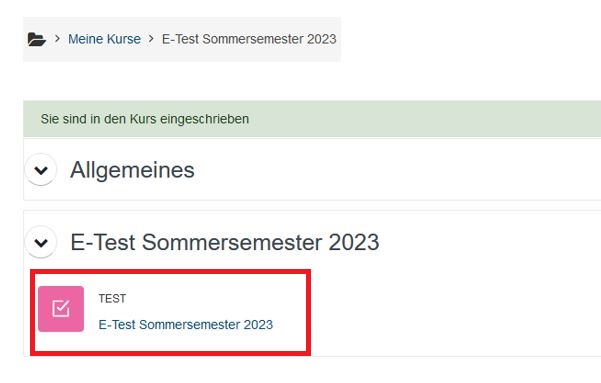
Task: Click the chevron separator before Meine Kurse
Action: [57, 38]
